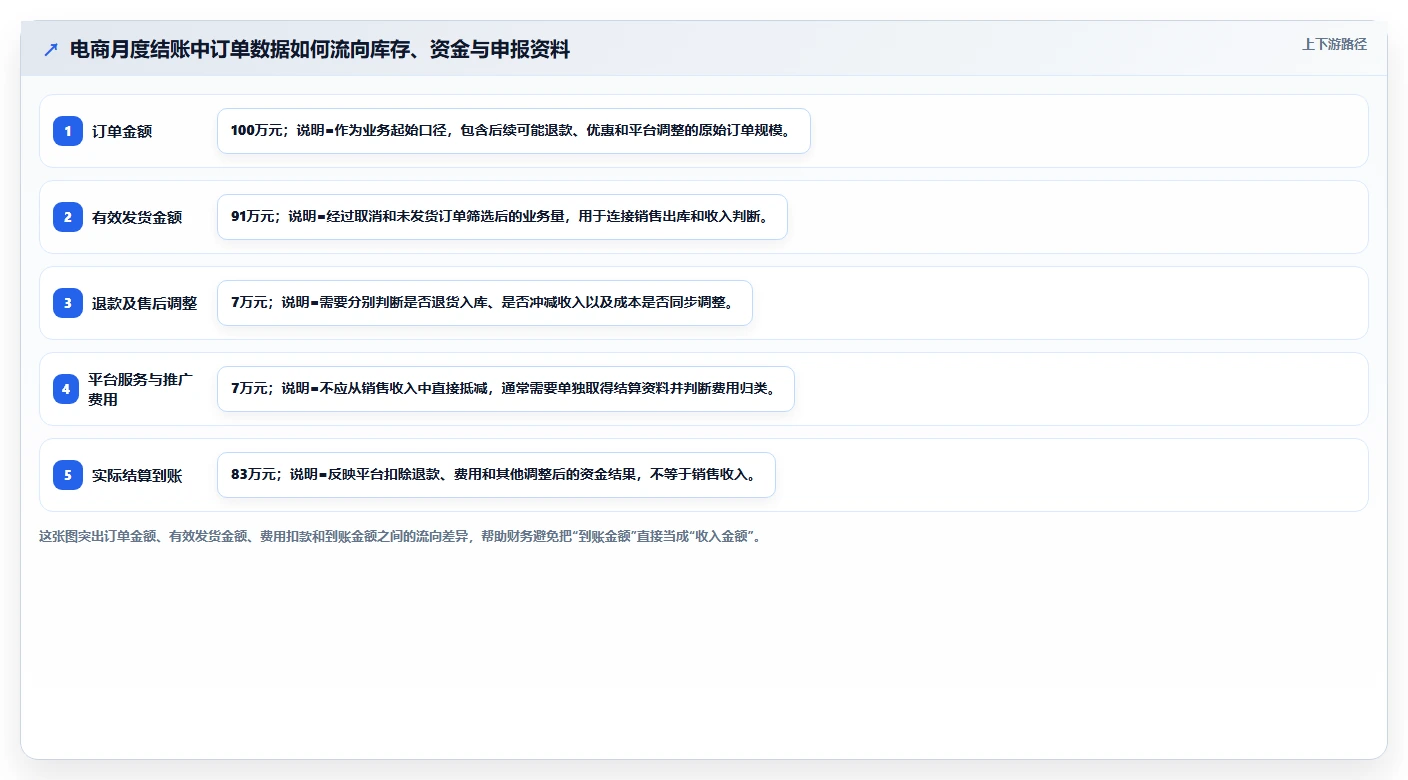
Task: Click the title 电商月度结账中订单数据如何流向库存、资金与申报资料
Action: pos(320,50)
